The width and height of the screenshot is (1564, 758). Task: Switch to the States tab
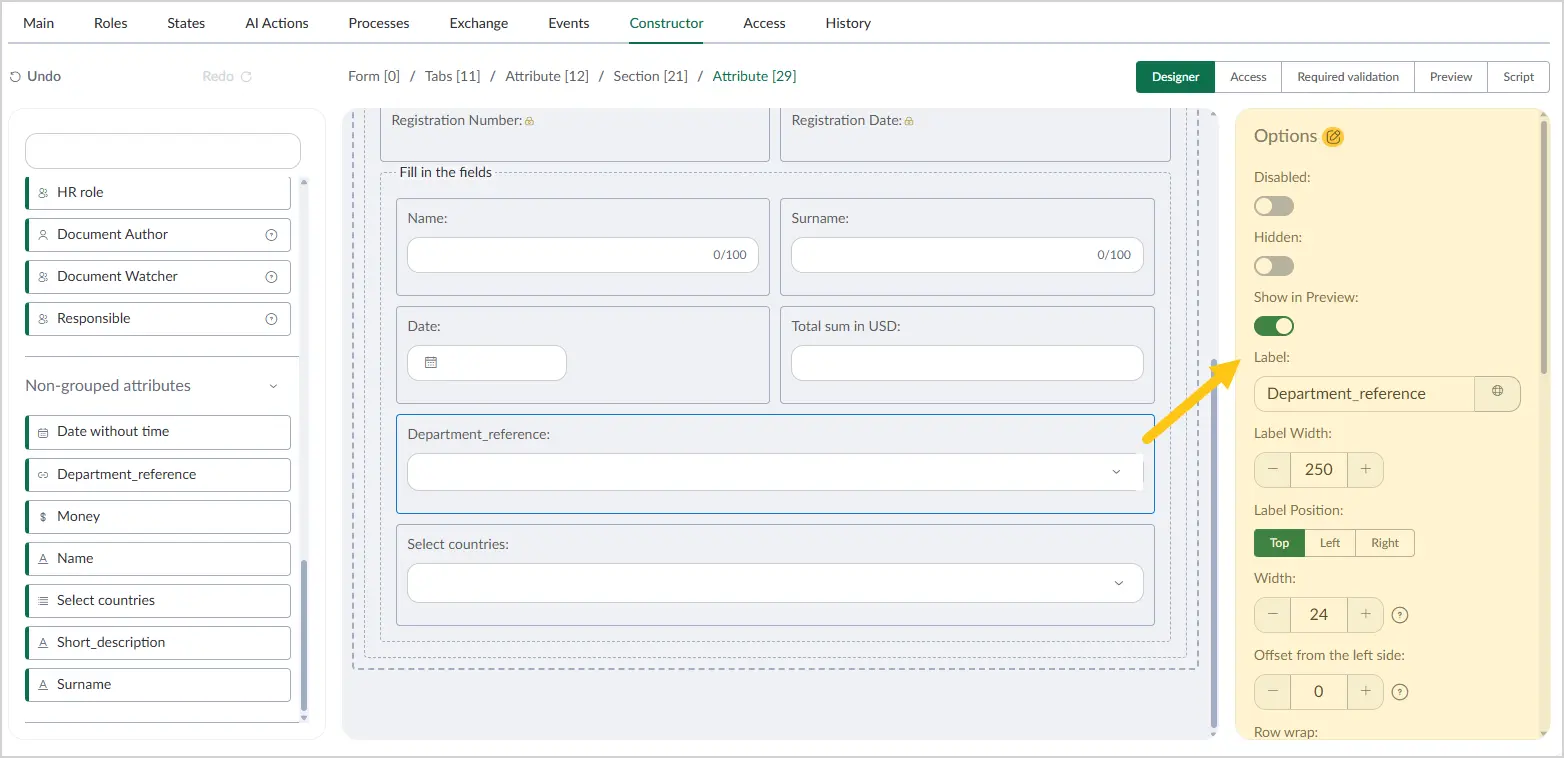(186, 23)
